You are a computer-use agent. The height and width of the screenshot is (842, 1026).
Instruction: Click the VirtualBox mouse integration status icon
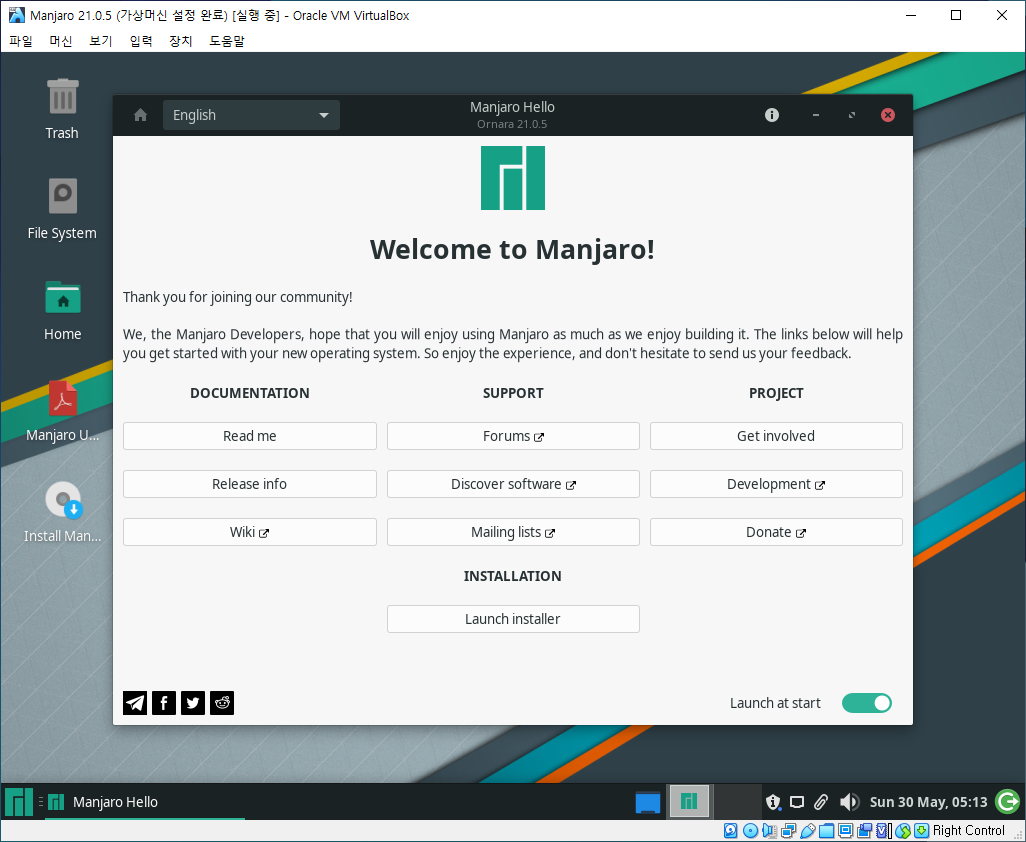903,831
